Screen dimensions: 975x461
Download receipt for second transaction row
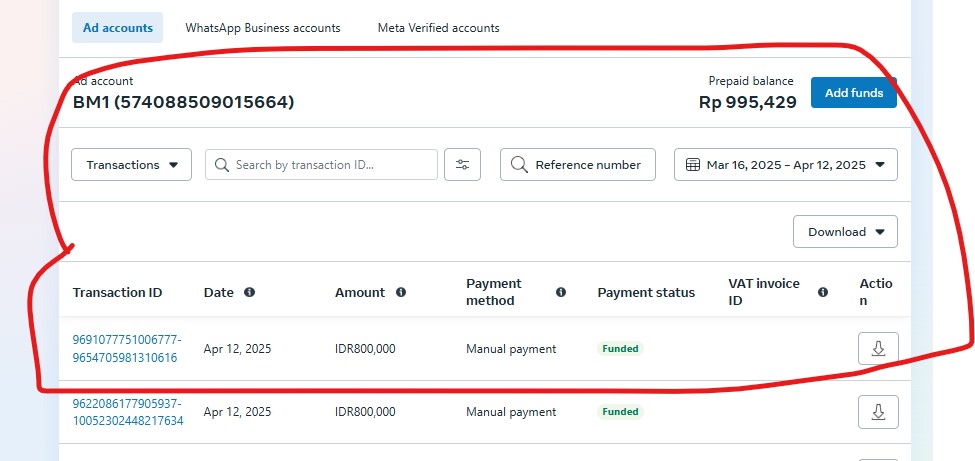pyautogui.click(x=878, y=412)
